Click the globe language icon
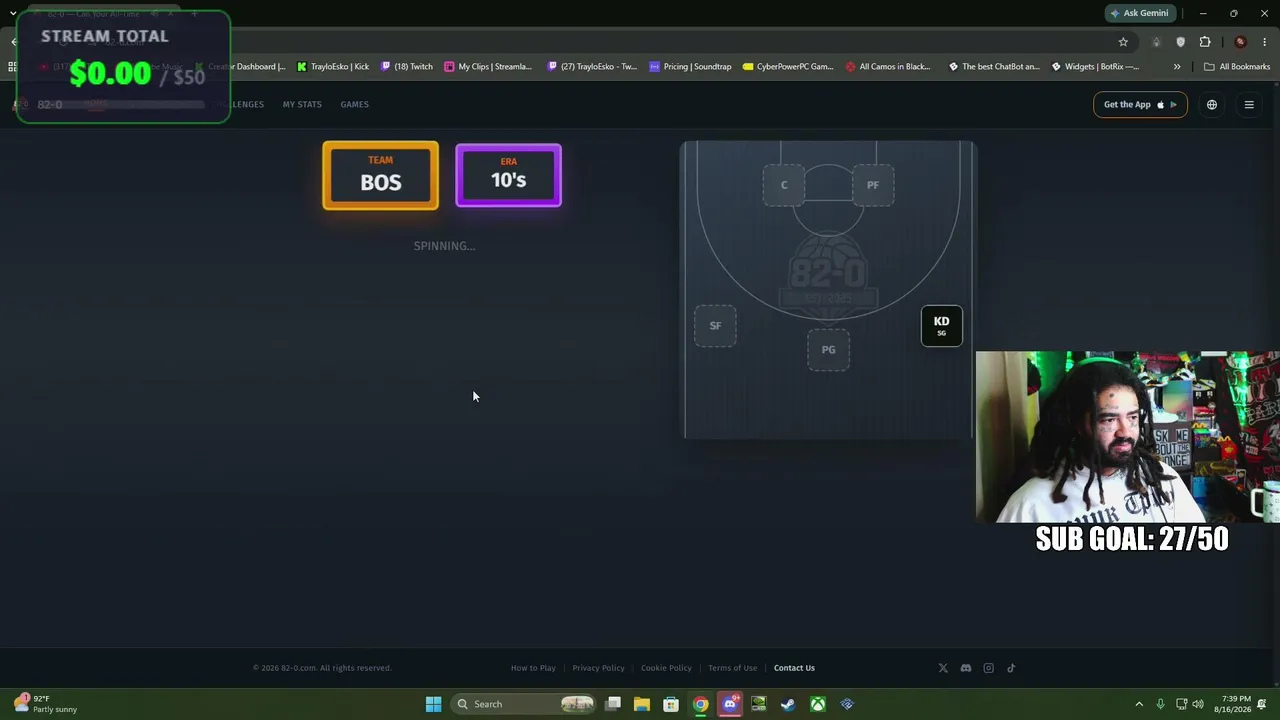The image size is (1280, 720). tap(1212, 105)
